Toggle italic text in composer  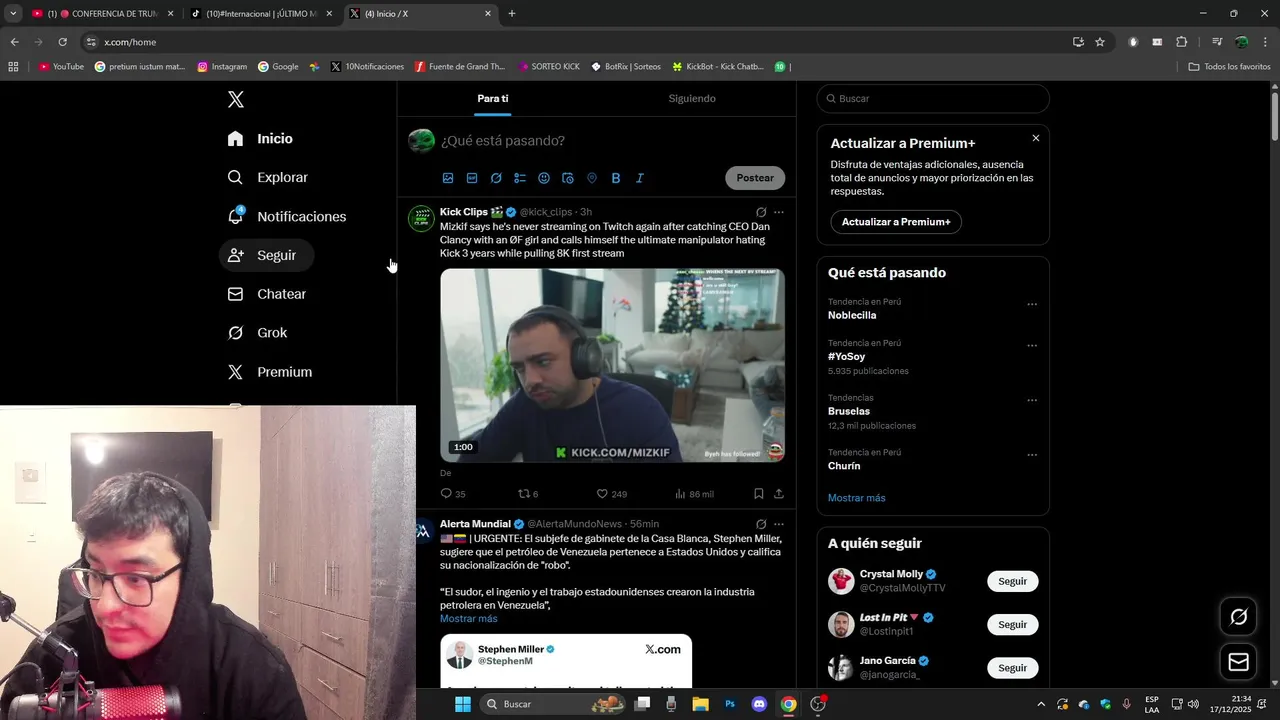(x=640, y=178)
